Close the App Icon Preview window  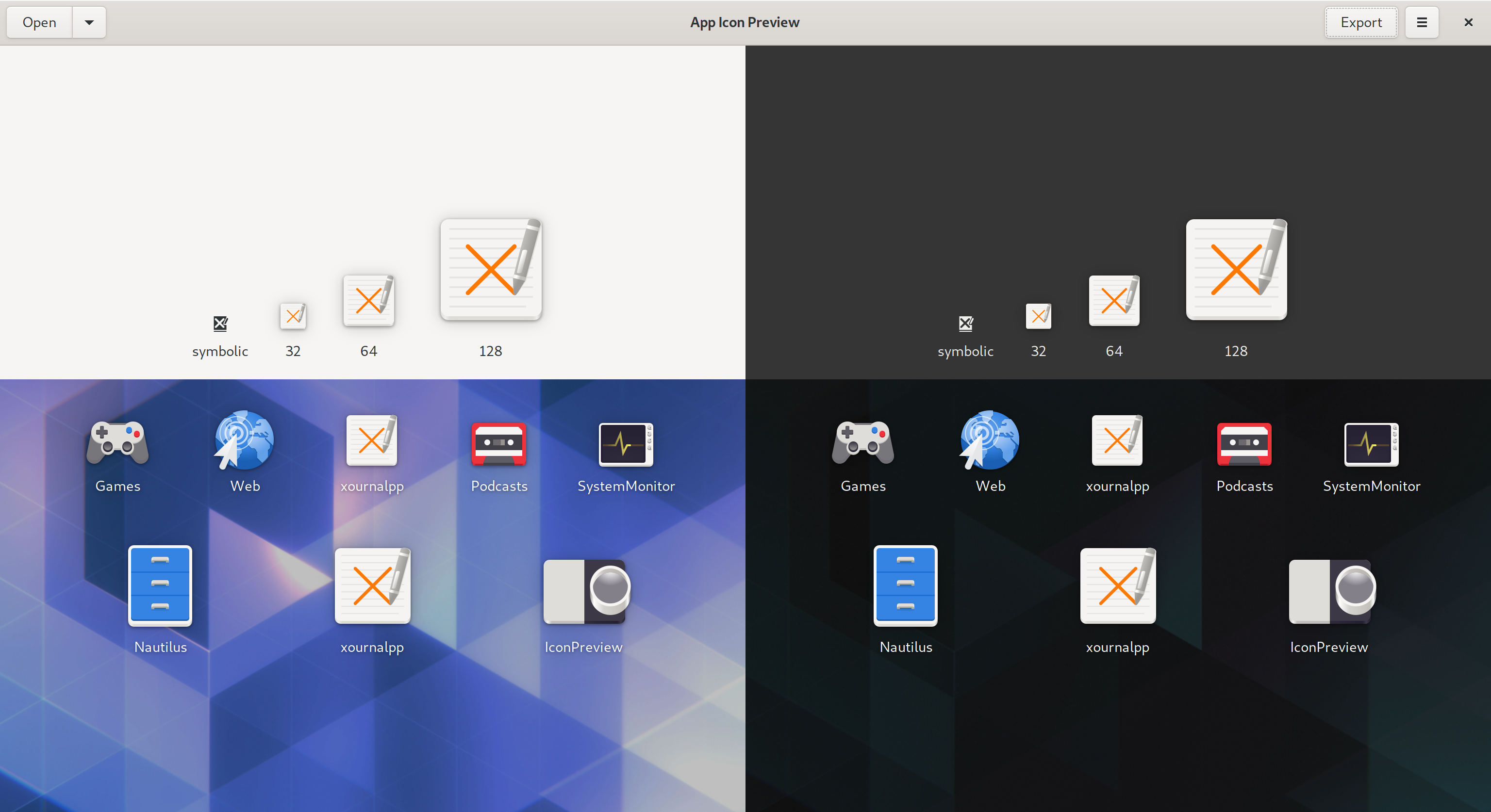coord(1468,22)
